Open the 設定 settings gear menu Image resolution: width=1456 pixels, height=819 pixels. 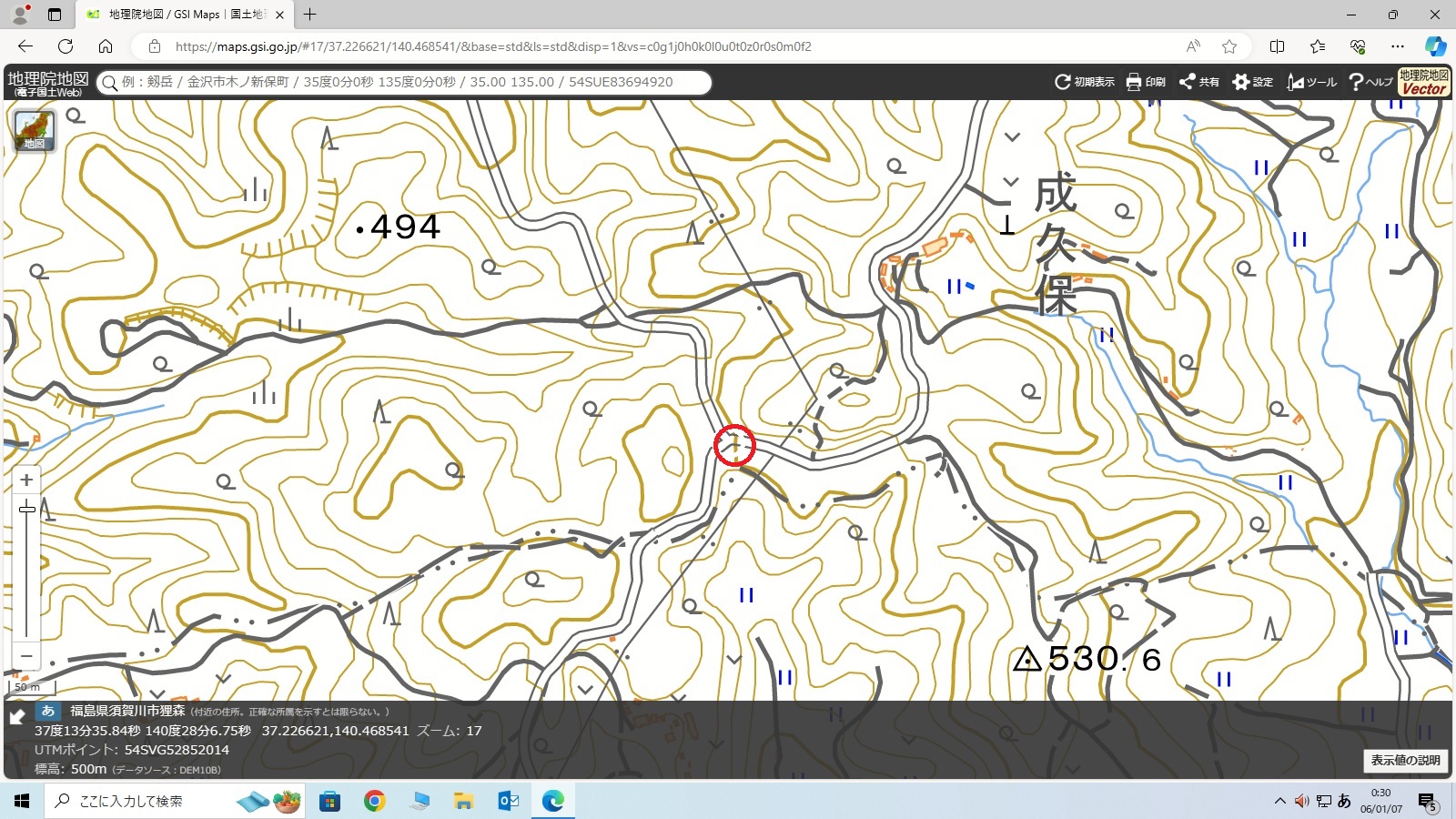[x=1252, y=82]
